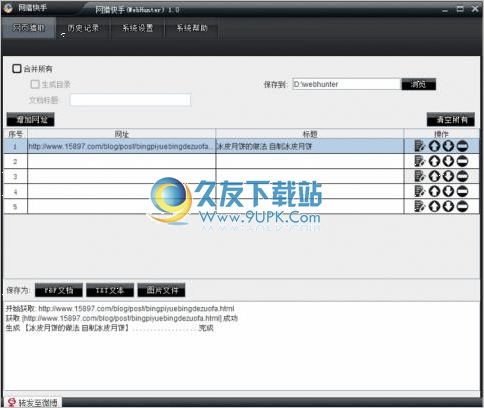Click edit icon in row 2
484x408 pixels.
pyautogui.click(x=419, y=161)
